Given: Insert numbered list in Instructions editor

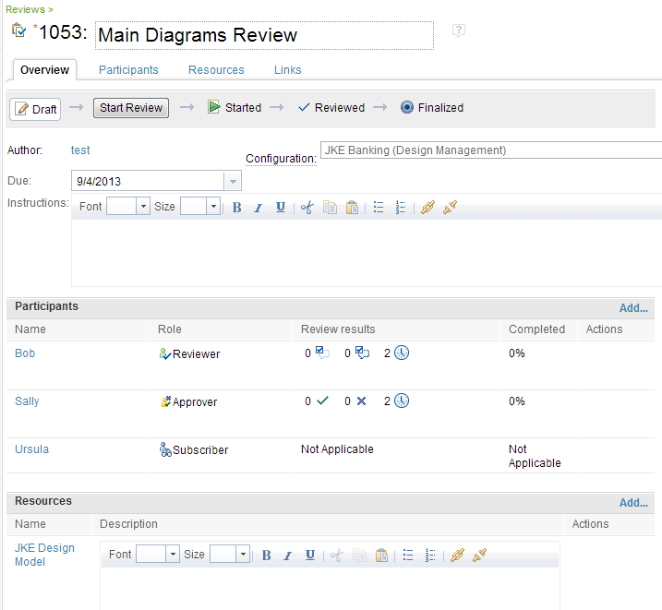Looking at the screenshot, I should tap(401, 207).
